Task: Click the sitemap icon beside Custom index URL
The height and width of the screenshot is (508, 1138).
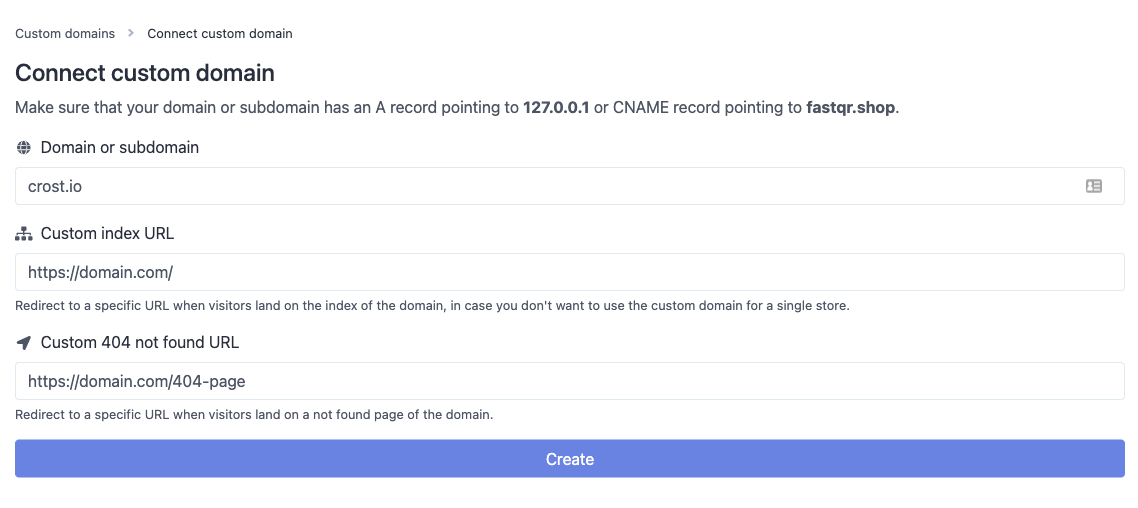Action: point(24,234)
